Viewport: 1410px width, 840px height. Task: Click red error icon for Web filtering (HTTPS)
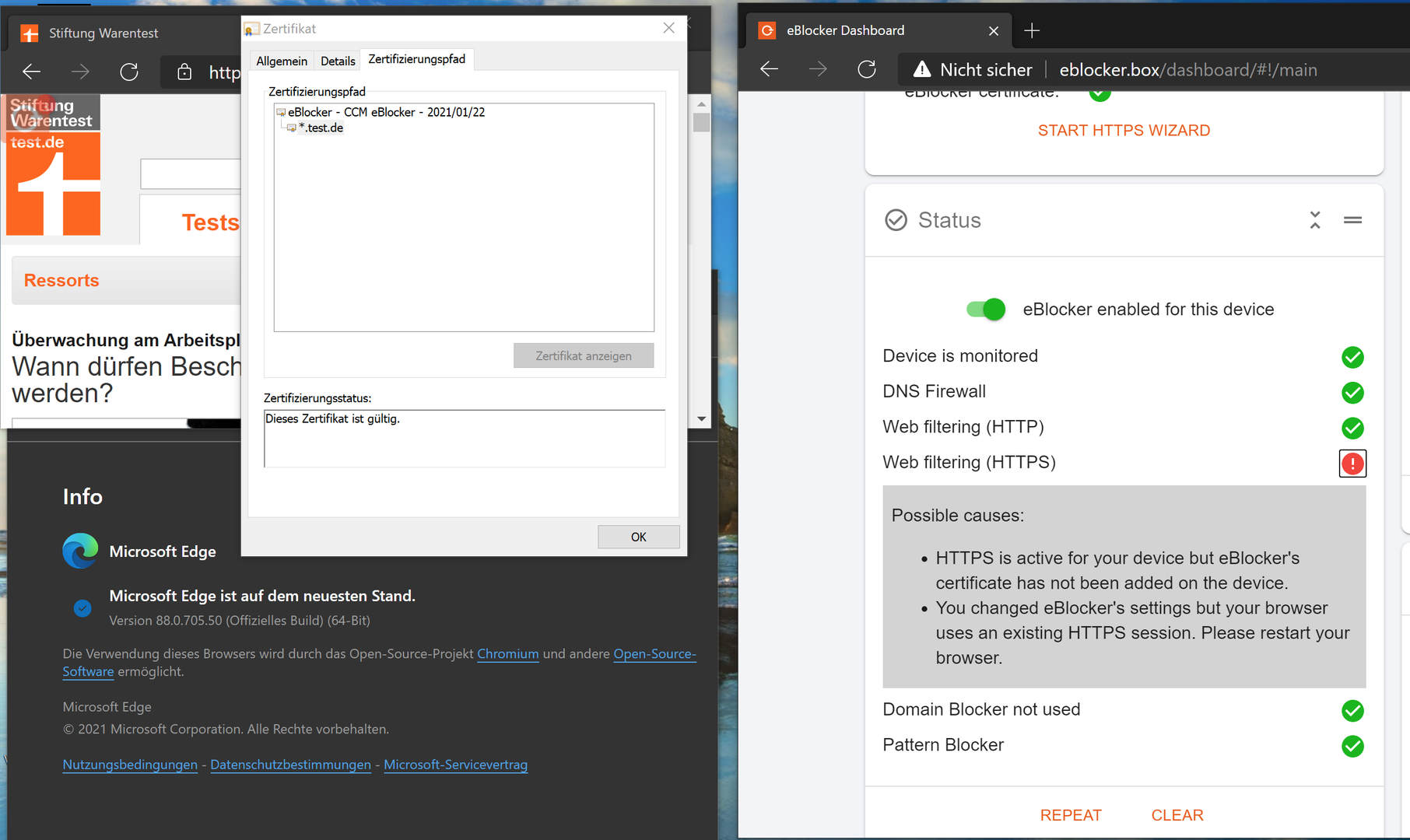tap(1352, 464)
